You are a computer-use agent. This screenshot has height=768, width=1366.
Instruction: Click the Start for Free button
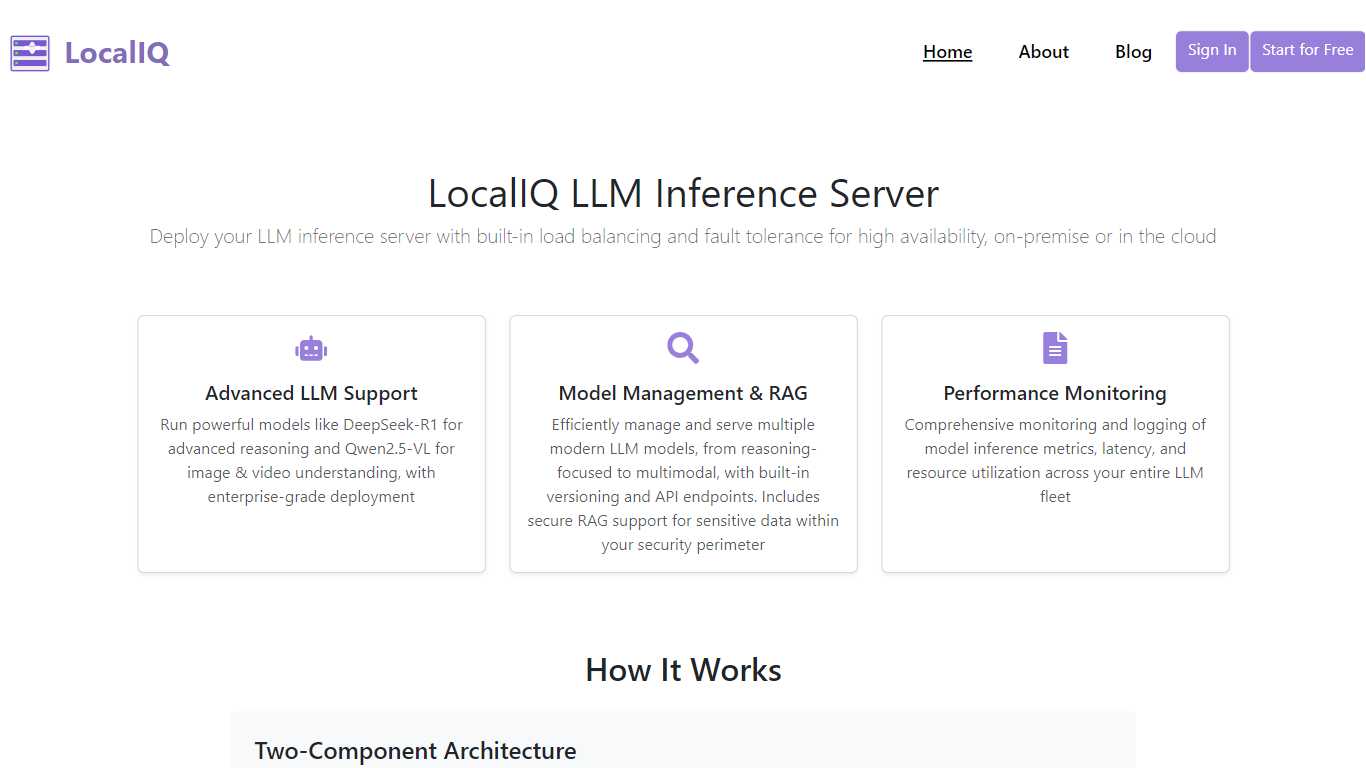[x=1307, y=51]
